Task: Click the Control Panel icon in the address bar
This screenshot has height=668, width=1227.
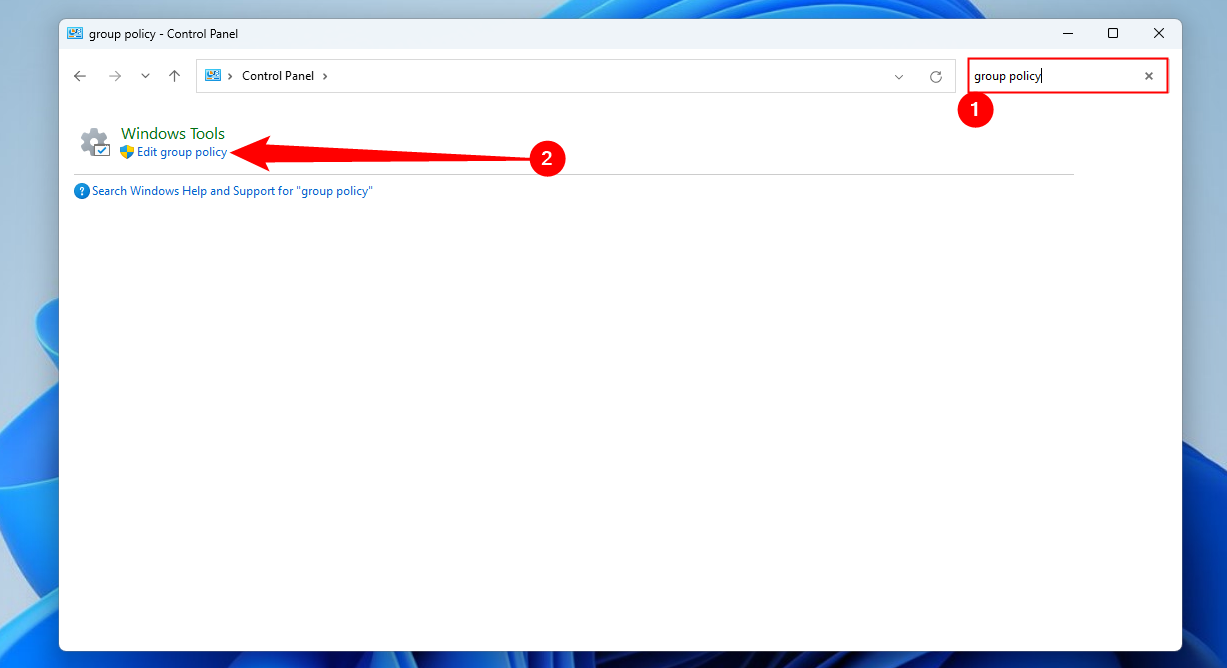Action: 213,75
